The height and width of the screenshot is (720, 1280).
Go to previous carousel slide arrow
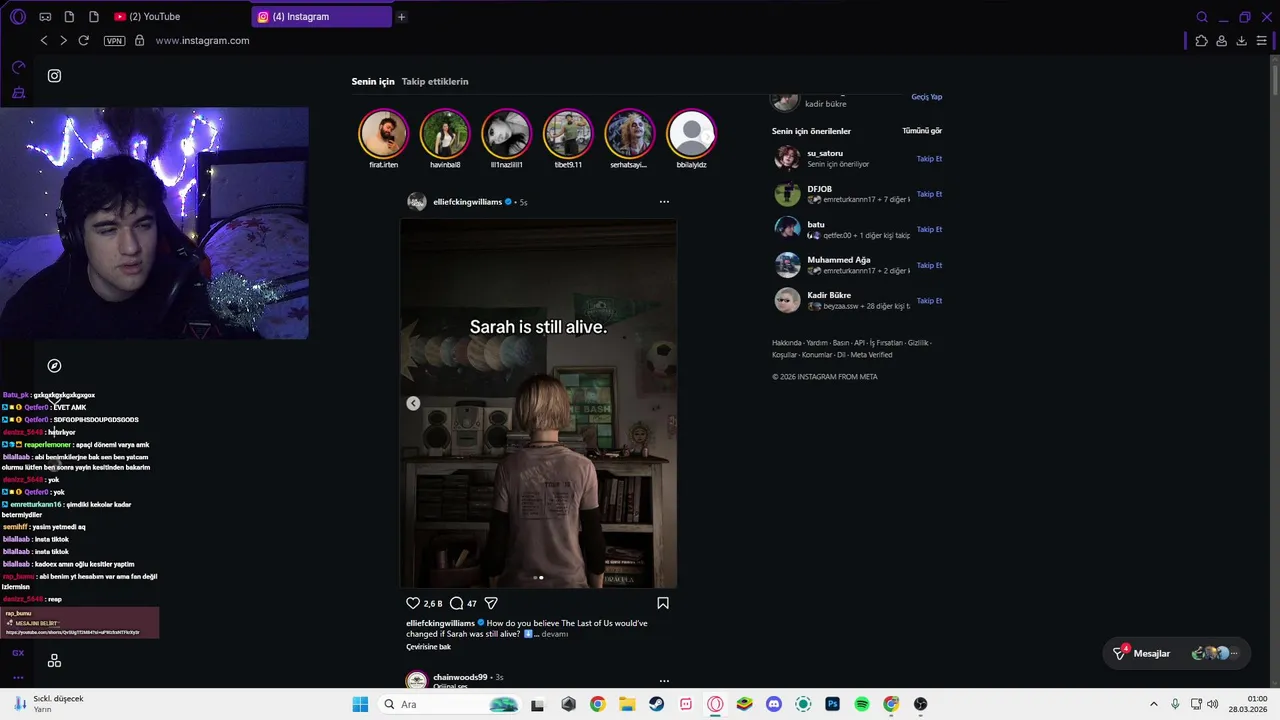413,403
